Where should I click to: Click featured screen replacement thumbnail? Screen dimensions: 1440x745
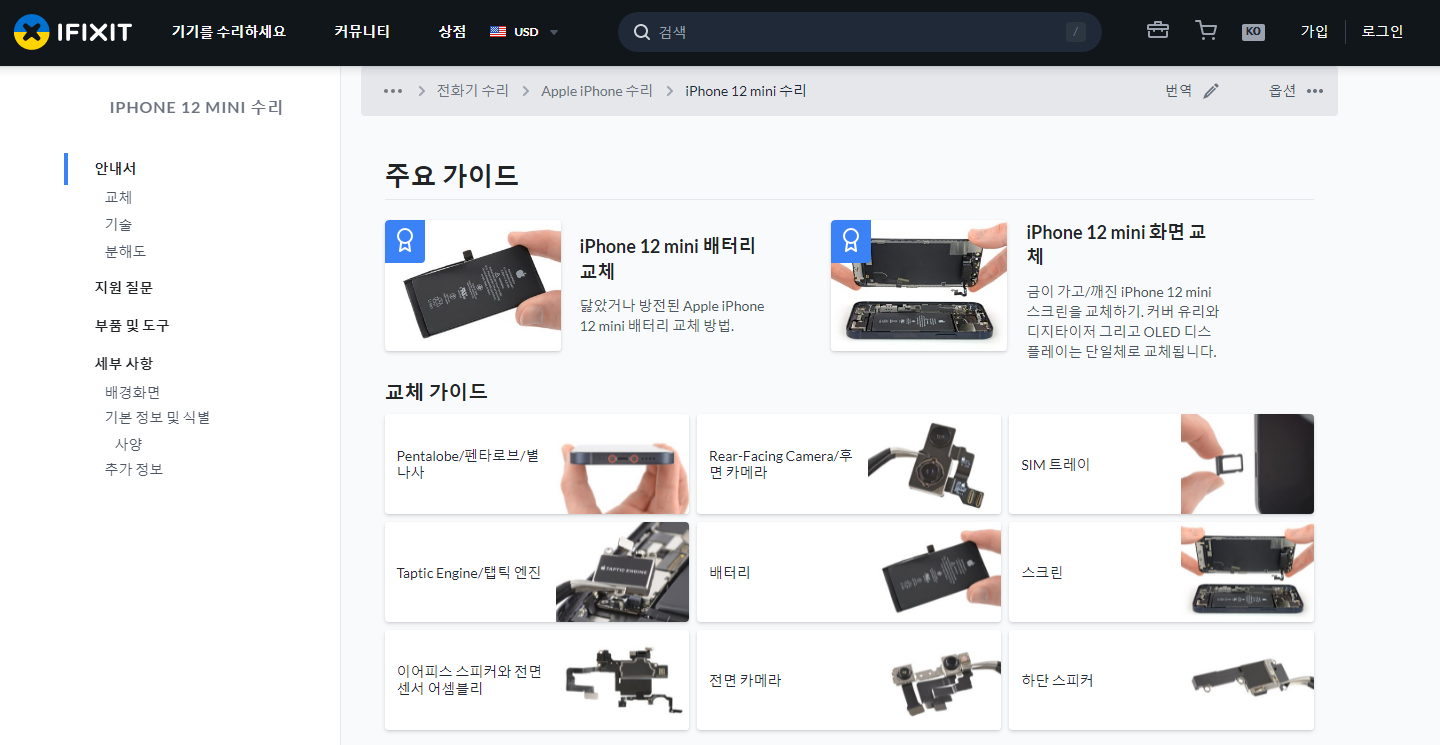[919, 286]
